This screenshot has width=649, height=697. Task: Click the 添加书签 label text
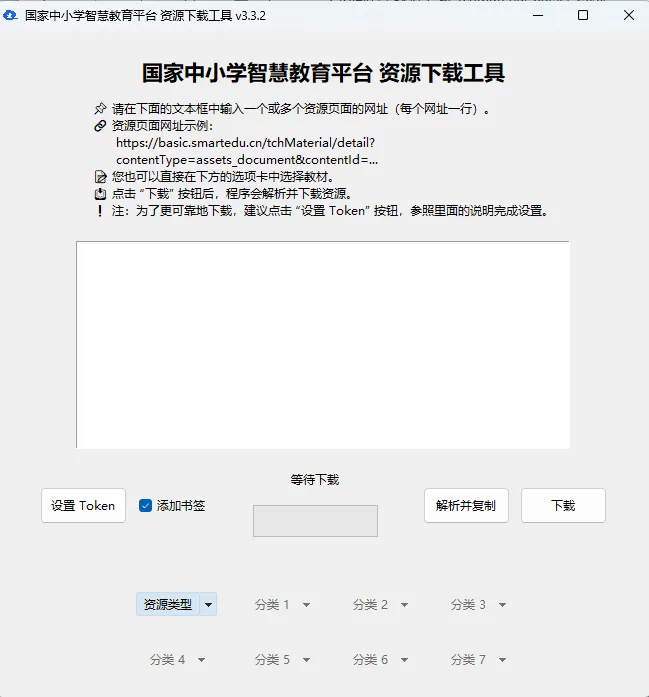[180, 505]
